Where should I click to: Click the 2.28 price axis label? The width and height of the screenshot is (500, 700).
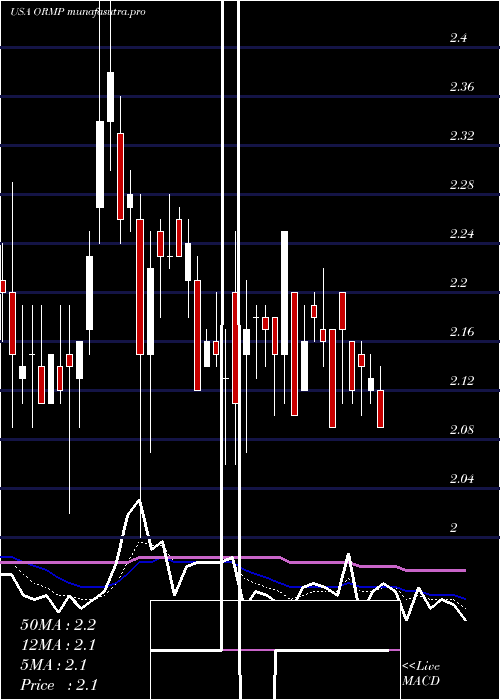(462, 185)
